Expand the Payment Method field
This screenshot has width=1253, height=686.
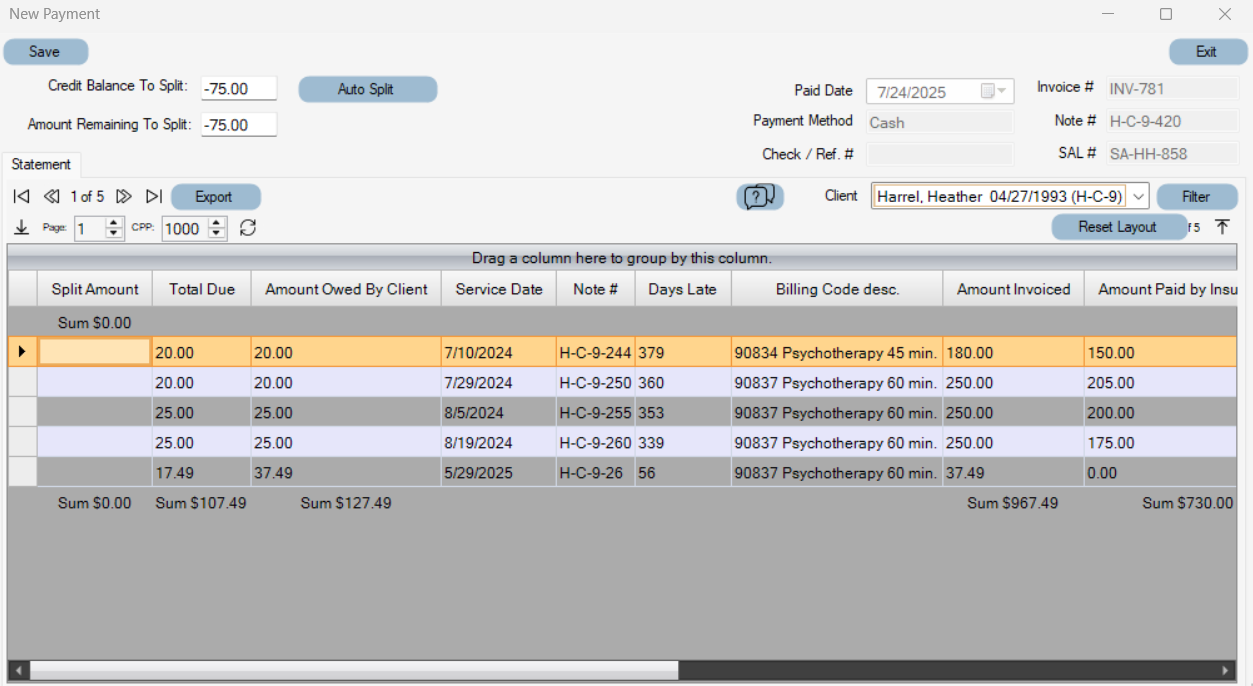click(x=939, y=121)
